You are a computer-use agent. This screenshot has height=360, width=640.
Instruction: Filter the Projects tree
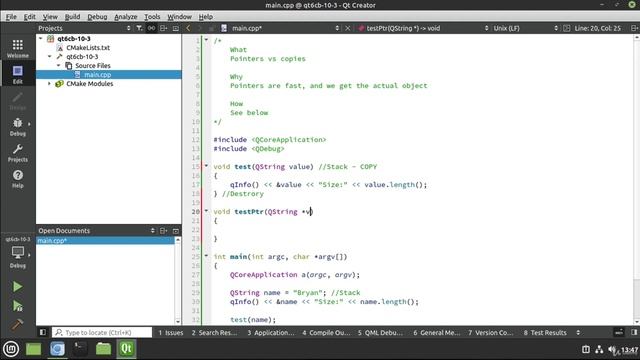[139, 28]
